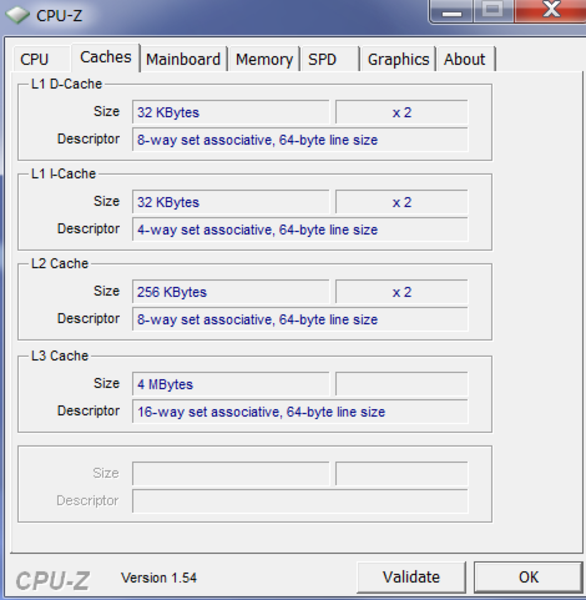This screenshot has height=600, width=586.
Task: Click the L1 D-Cache size field
Action: [x=230, y=112]
